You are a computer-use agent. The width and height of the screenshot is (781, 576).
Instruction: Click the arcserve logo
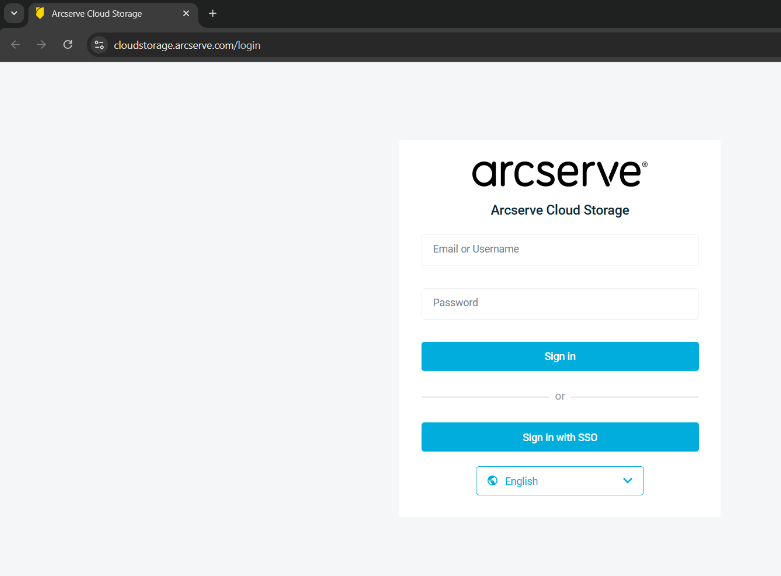coord(559,173)
